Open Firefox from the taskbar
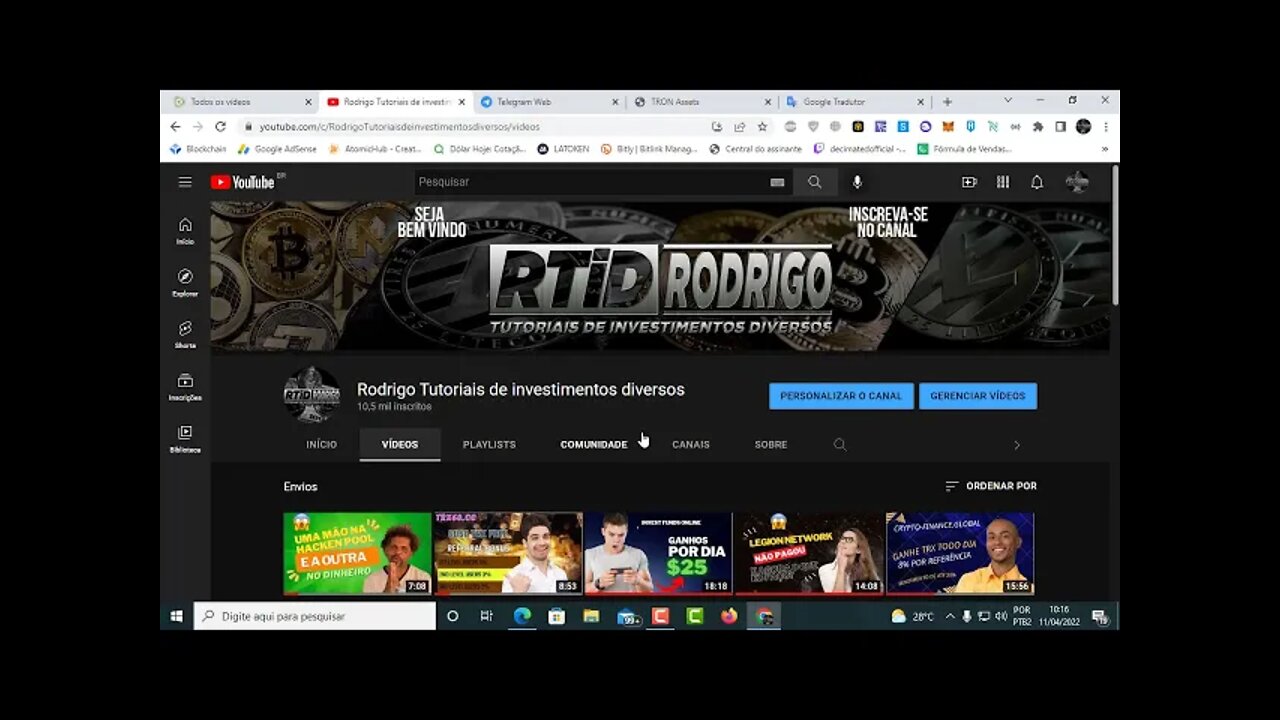The width and height of the screenshot is (1280, 720). 729,616
